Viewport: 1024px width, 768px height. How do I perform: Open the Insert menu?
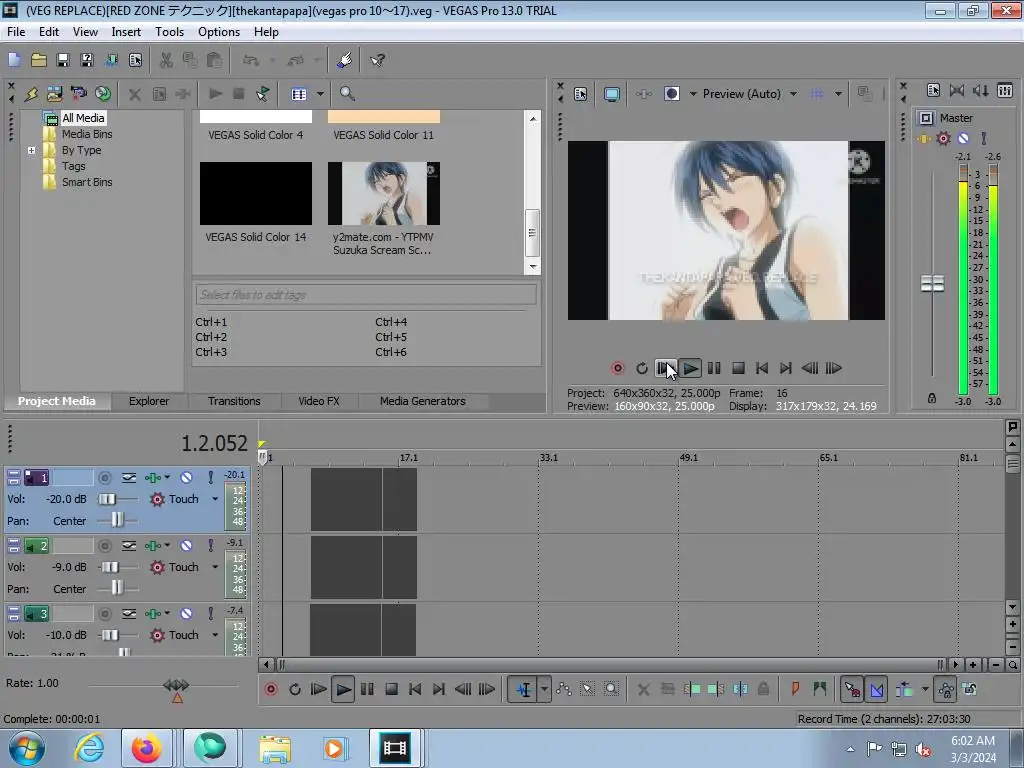126,32
